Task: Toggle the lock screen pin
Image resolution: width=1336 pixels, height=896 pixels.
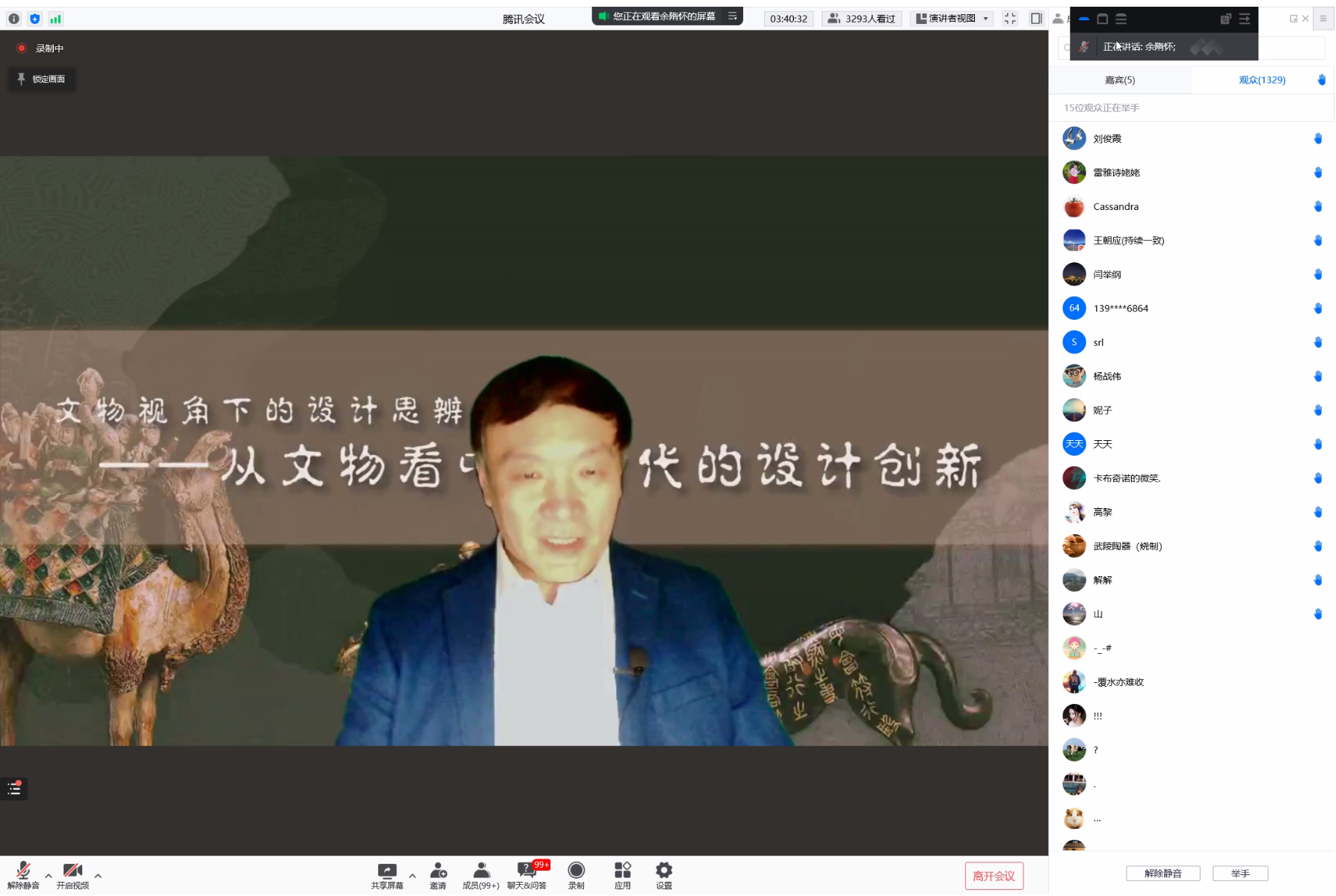Action: tap(42, 79)
